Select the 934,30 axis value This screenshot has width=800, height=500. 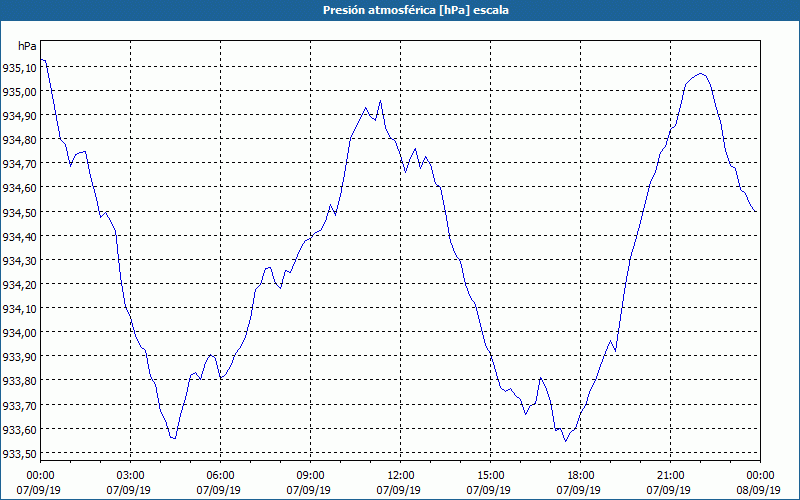19,261
